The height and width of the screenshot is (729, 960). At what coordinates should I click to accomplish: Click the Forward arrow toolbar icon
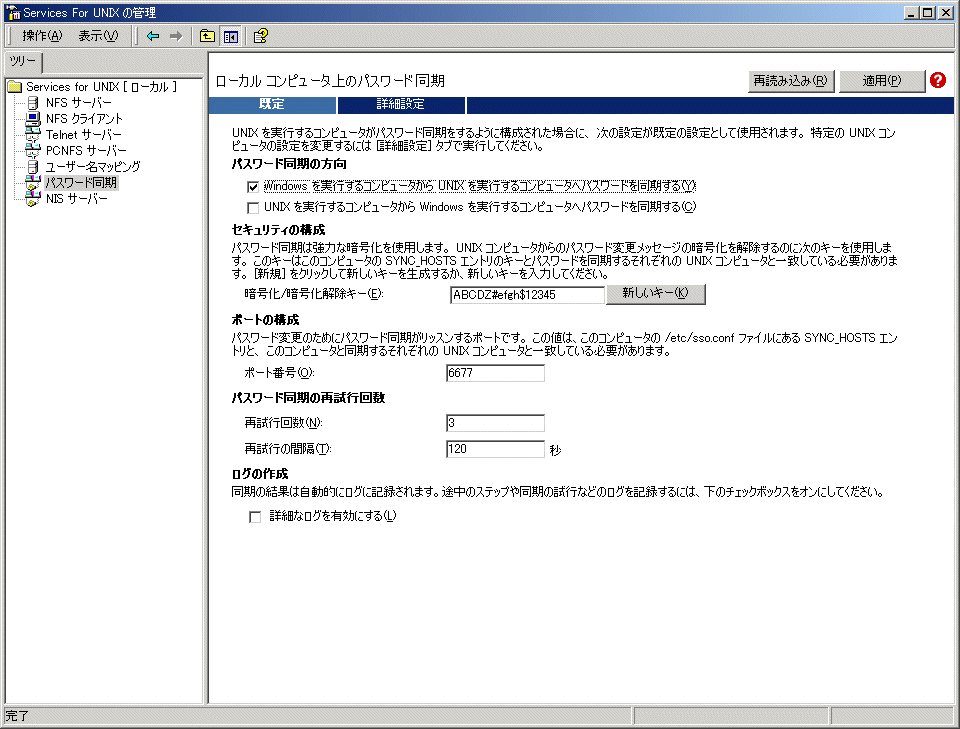pyautogui.click(x=176, y=36)
